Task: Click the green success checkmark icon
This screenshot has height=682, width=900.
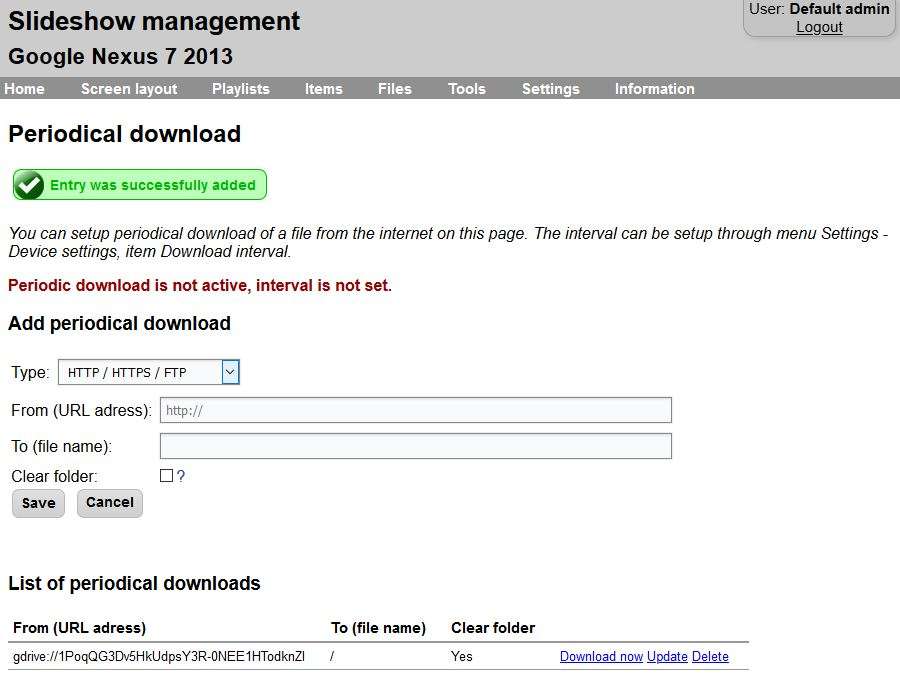Action: pyautogui.click(x=29, y=185)
